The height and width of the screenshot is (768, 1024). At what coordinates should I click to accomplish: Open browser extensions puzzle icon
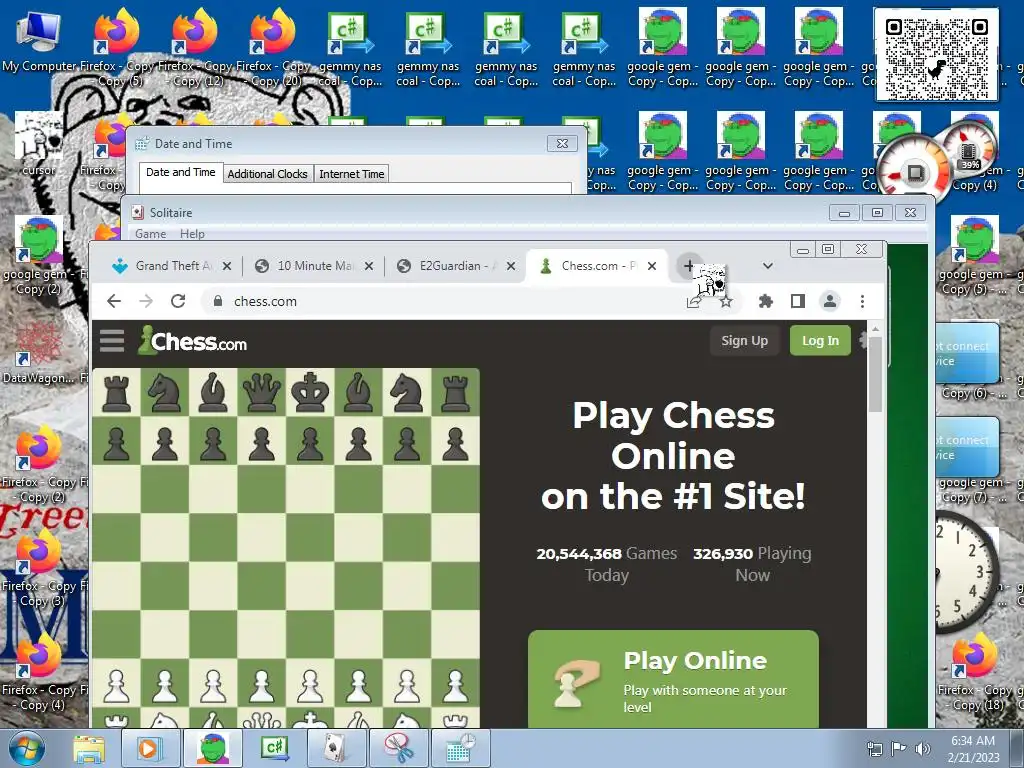pos(765,301)
